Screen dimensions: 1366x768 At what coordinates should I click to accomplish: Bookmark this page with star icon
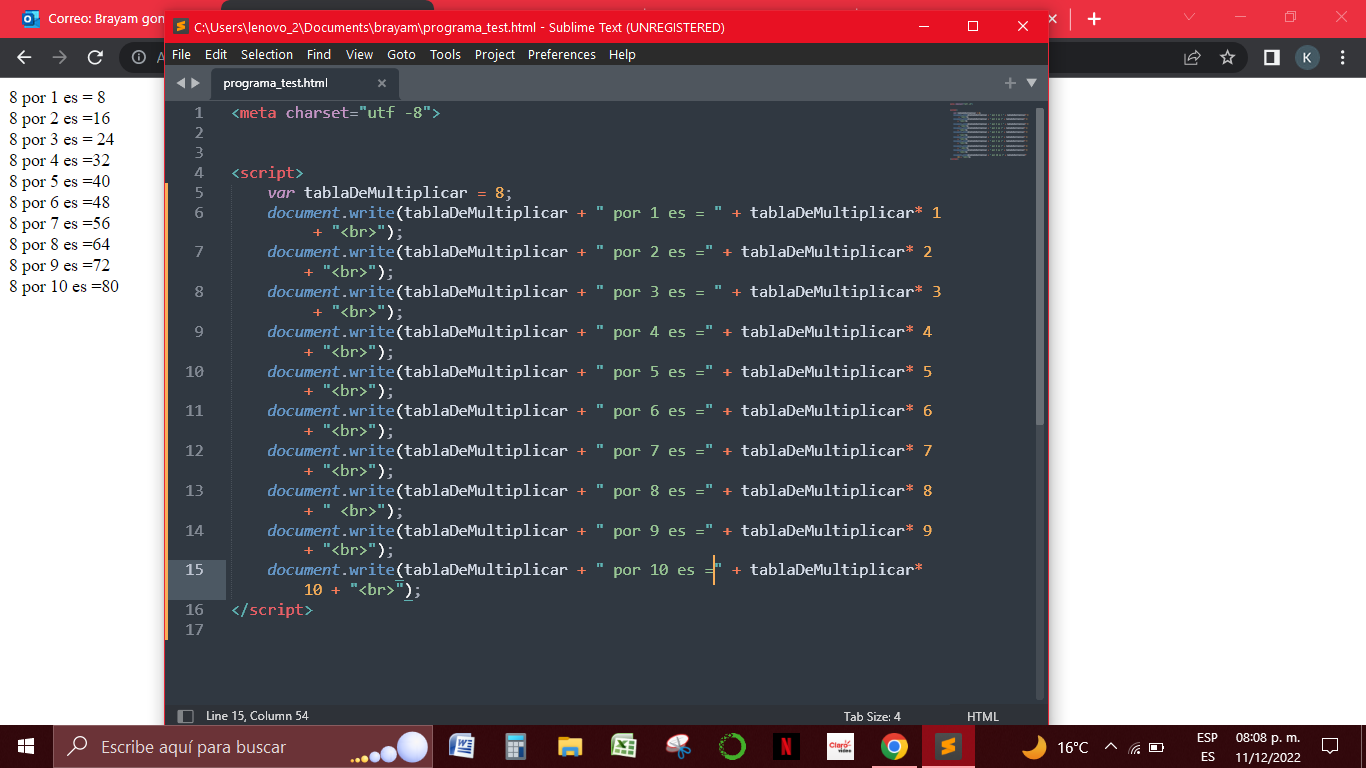tap(1228, 58)
